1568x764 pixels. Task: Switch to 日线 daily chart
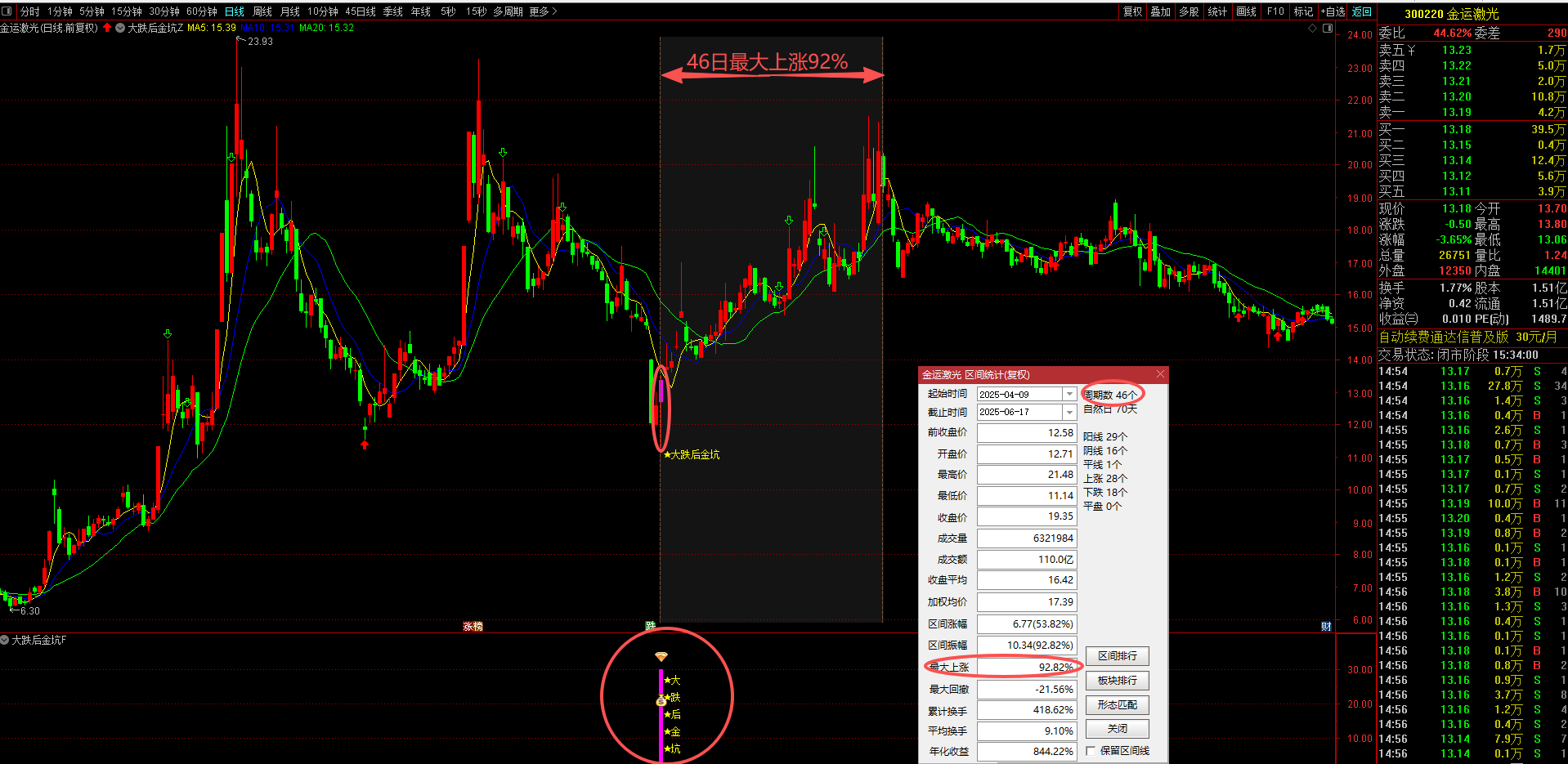pos(235,11)
